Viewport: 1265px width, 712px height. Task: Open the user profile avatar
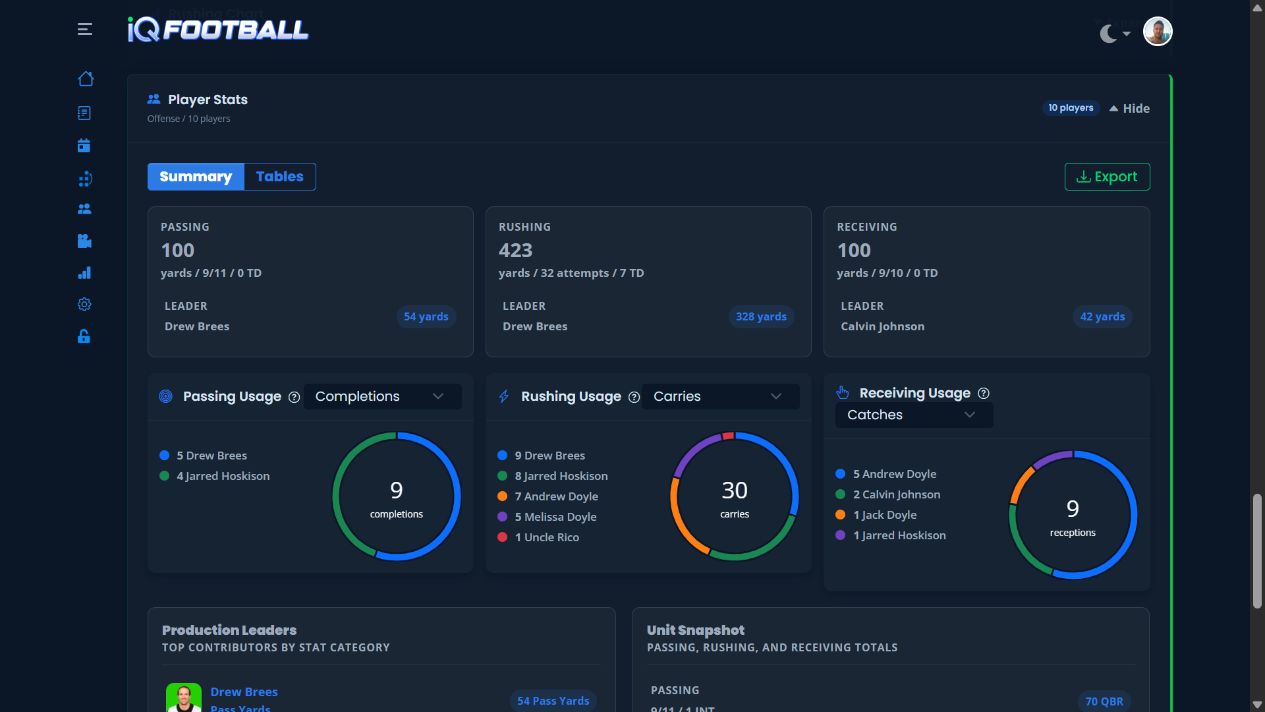pos(1157,31)
